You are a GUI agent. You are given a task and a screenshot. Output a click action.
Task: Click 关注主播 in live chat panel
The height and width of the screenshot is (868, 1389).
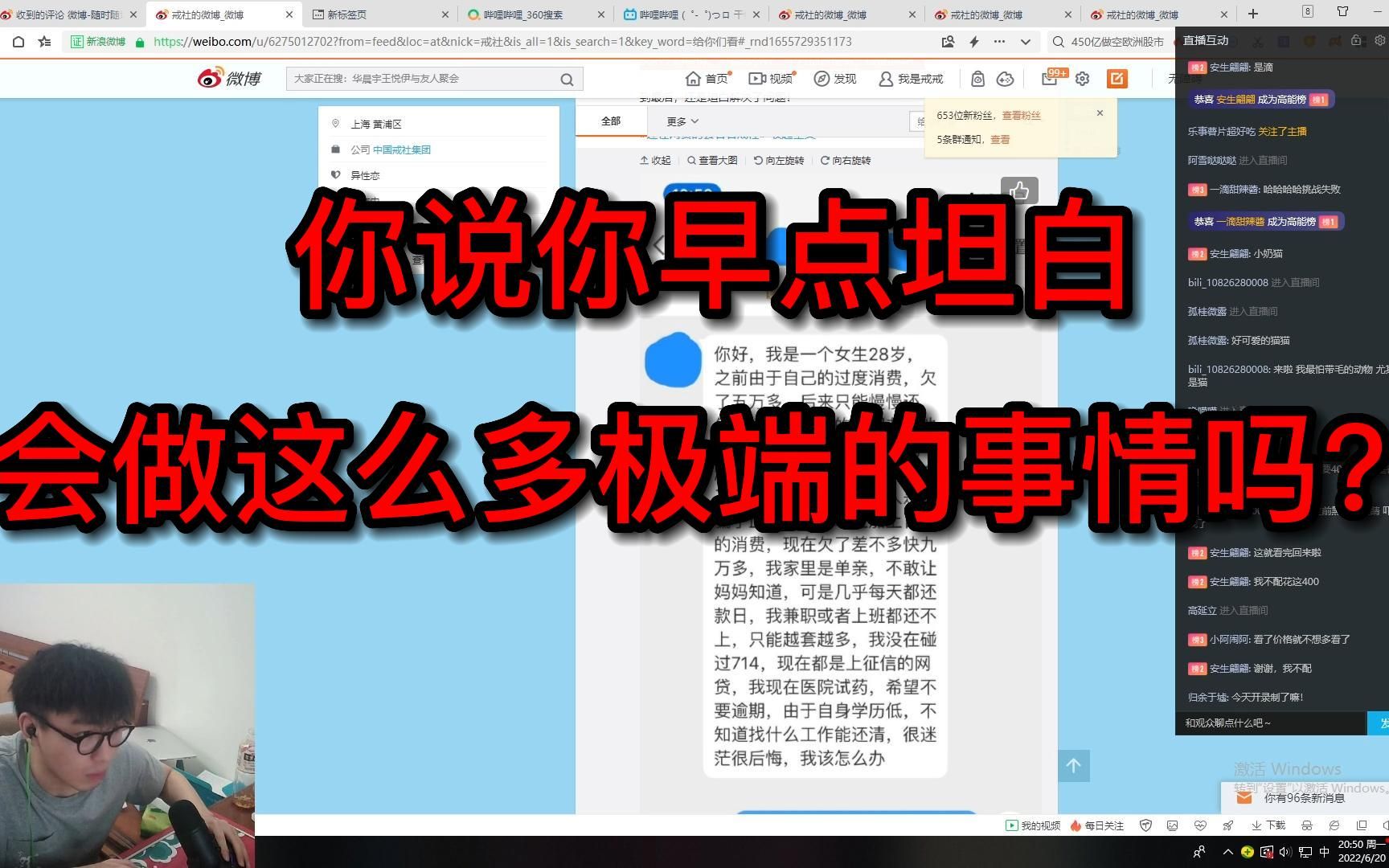(x=1283, y=132)
